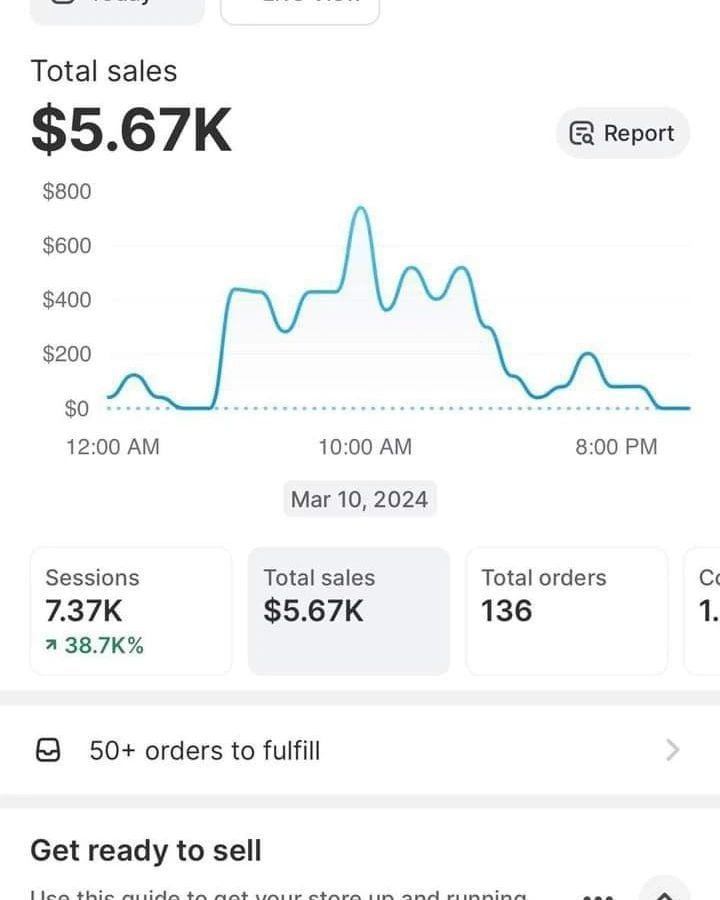Open the Today date range button
This screenshot has height=900, width=720.
click(x=117, y=8)
